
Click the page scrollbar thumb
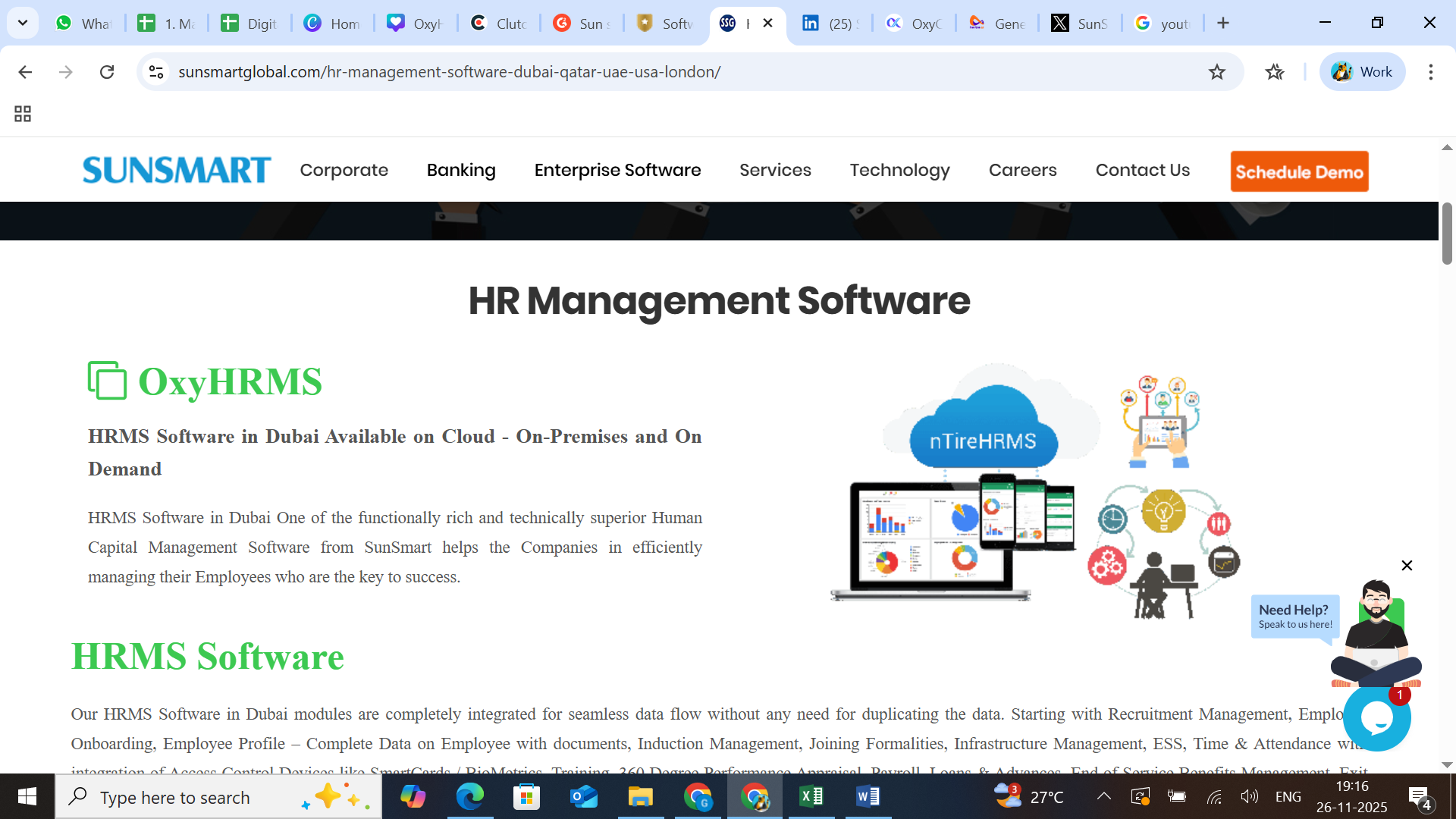click(x=1447, y=234)
